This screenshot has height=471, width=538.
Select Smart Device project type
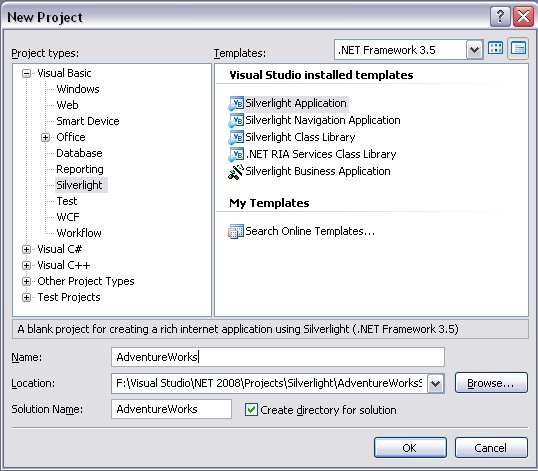click(x=88, y=121)
